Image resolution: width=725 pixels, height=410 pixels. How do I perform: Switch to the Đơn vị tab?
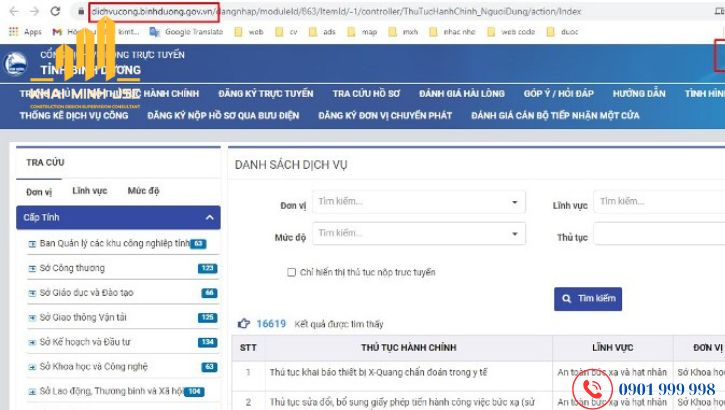pyautogui.click(x=39, y=192)
